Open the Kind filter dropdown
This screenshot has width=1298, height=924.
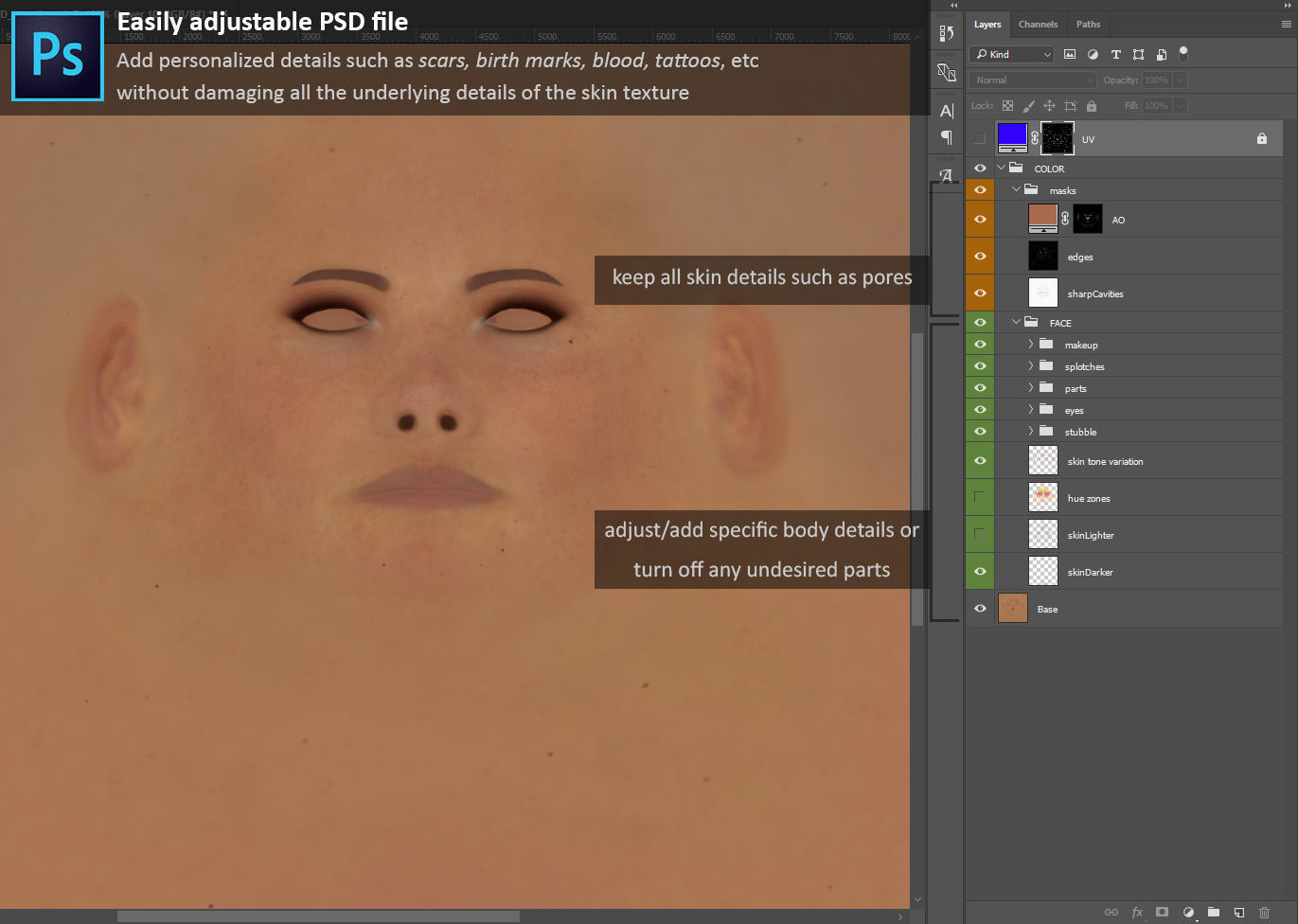pos(1011,55)
